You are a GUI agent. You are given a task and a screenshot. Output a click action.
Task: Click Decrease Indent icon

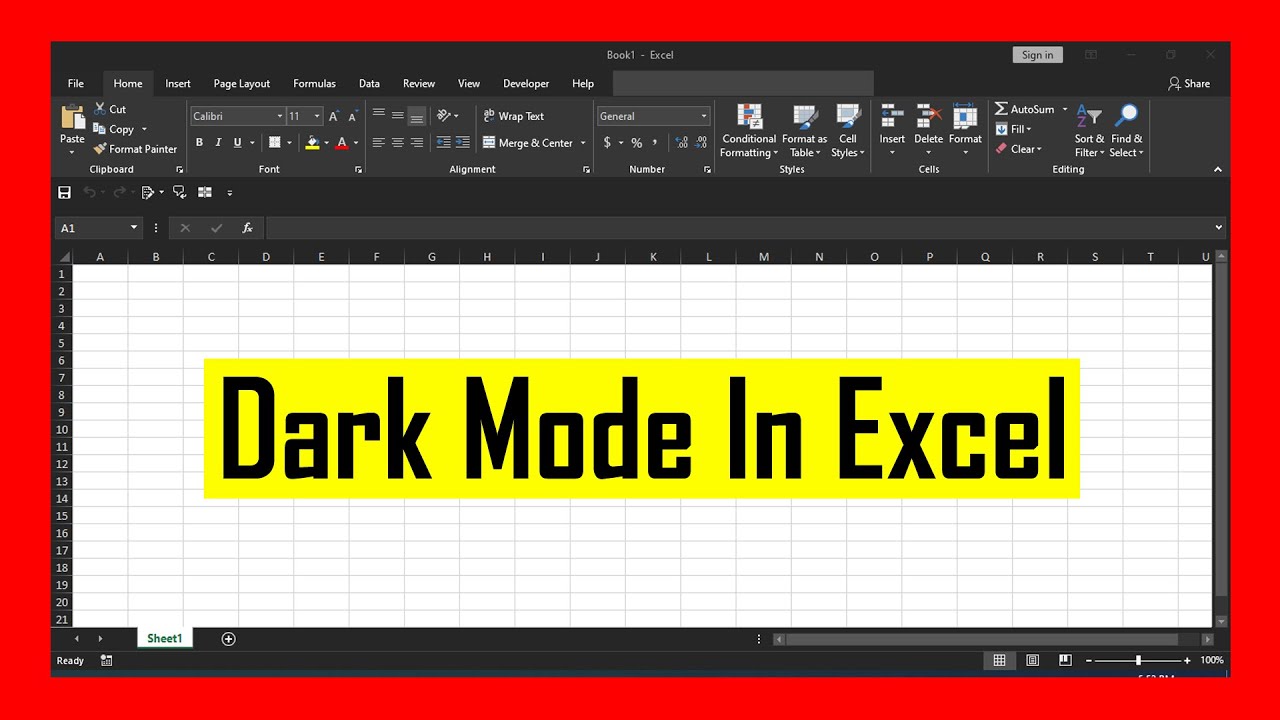(x=444, y=143)
